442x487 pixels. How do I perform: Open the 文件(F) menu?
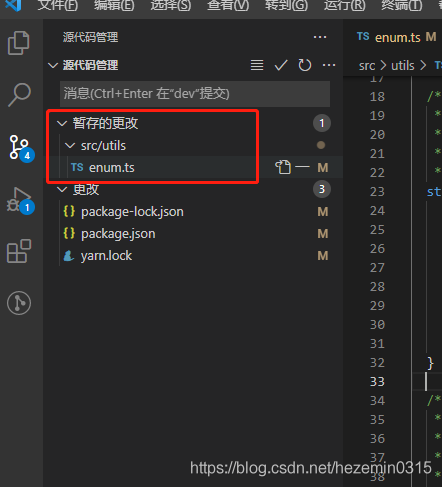coord(58,5)
